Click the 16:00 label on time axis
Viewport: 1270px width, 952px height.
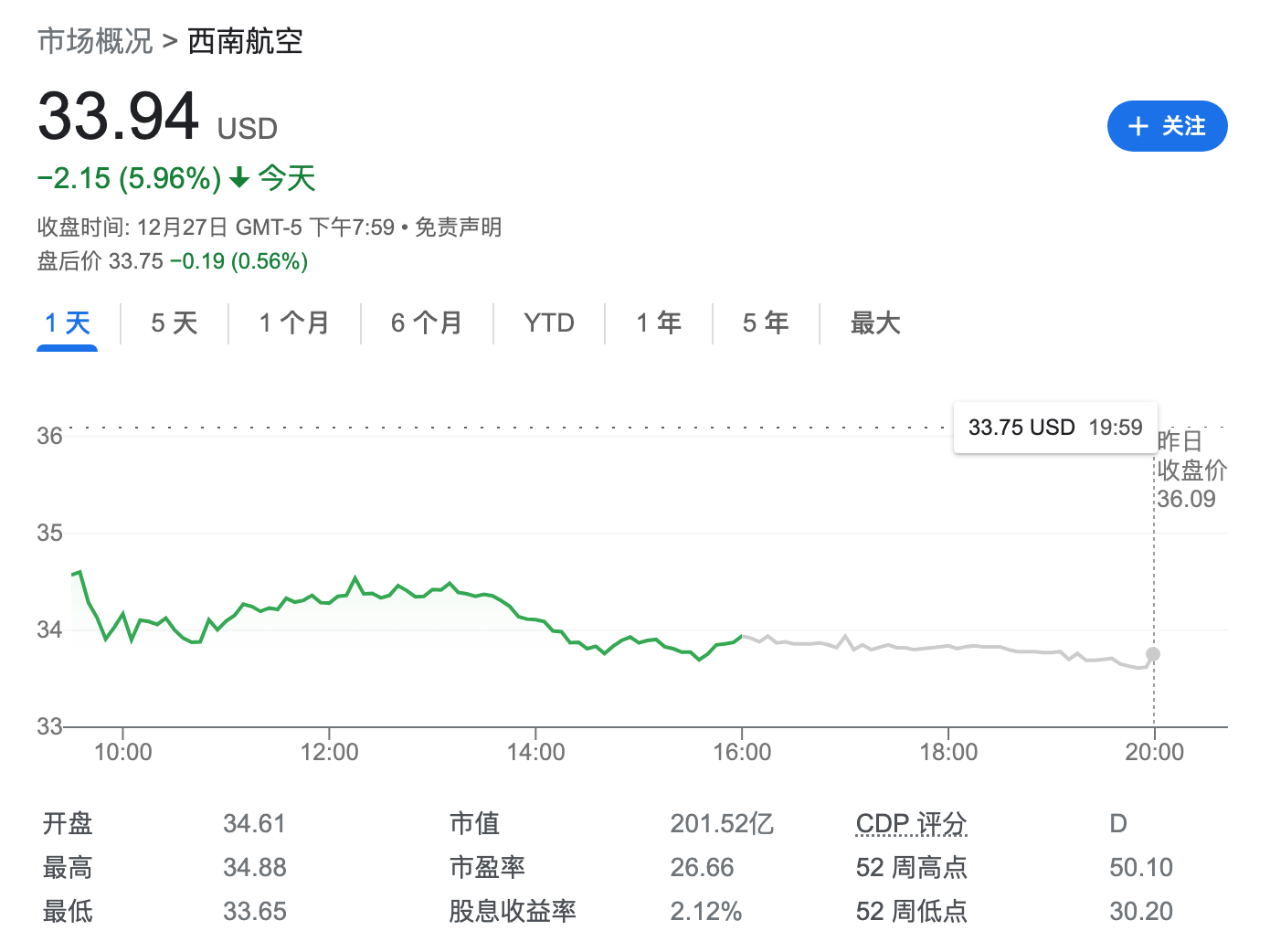pyautogui.click(x=742, y=753)
